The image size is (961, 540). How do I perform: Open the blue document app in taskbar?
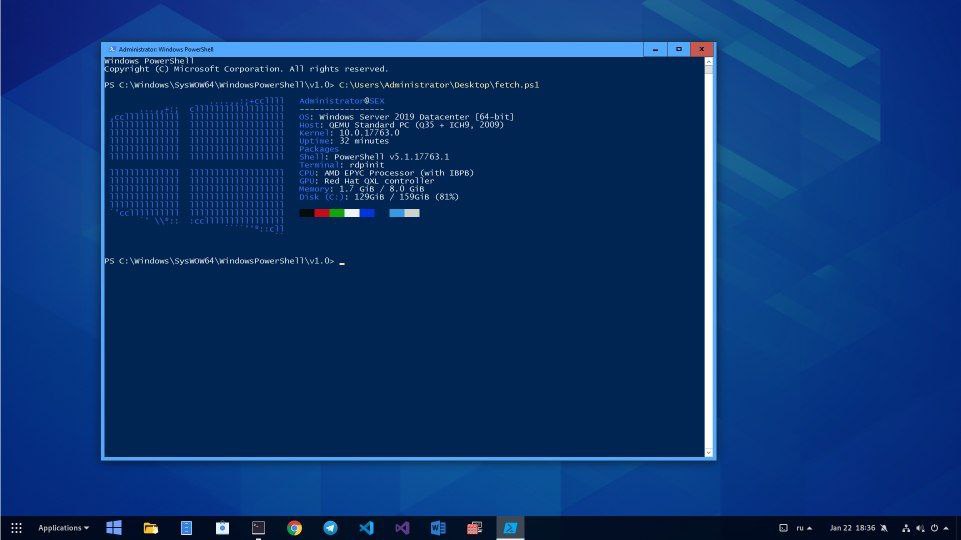(x=186, y=528)
